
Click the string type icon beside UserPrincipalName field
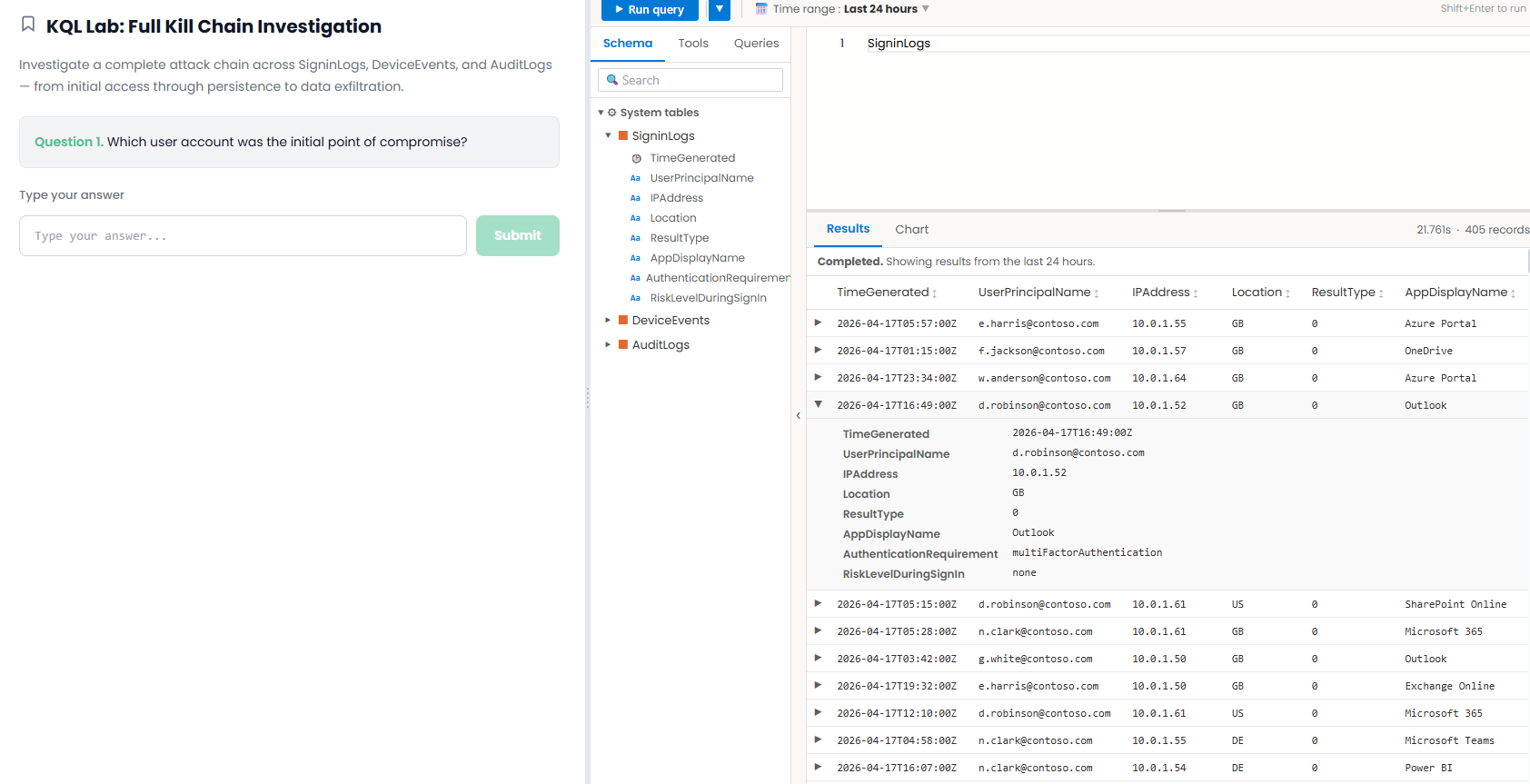(x=635, y=178)
